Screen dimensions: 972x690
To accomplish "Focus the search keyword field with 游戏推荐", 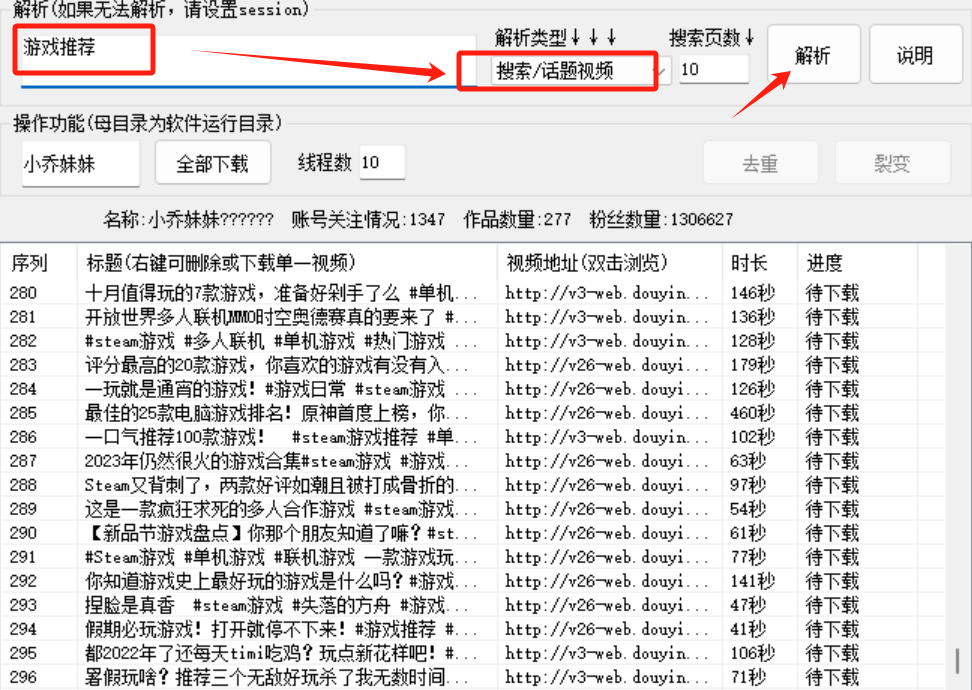I will (x=248, y=61).
